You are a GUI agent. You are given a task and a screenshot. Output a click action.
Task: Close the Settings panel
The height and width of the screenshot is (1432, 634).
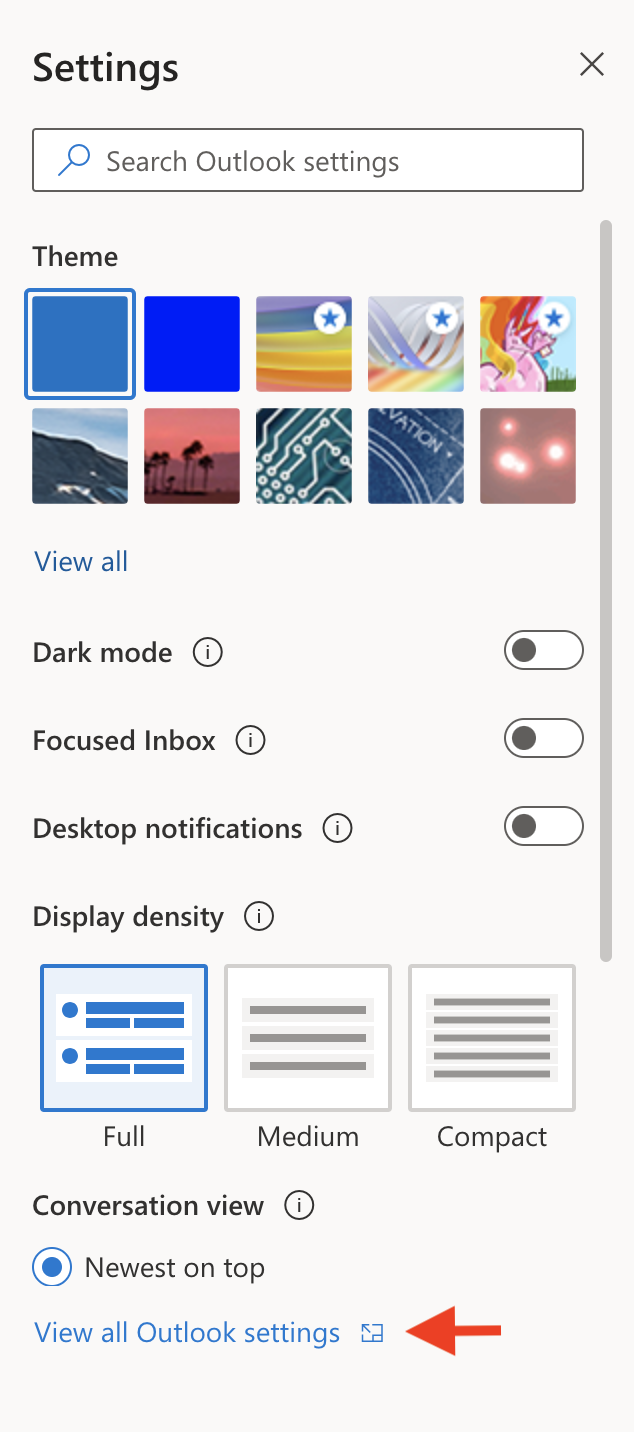point(592,65)
